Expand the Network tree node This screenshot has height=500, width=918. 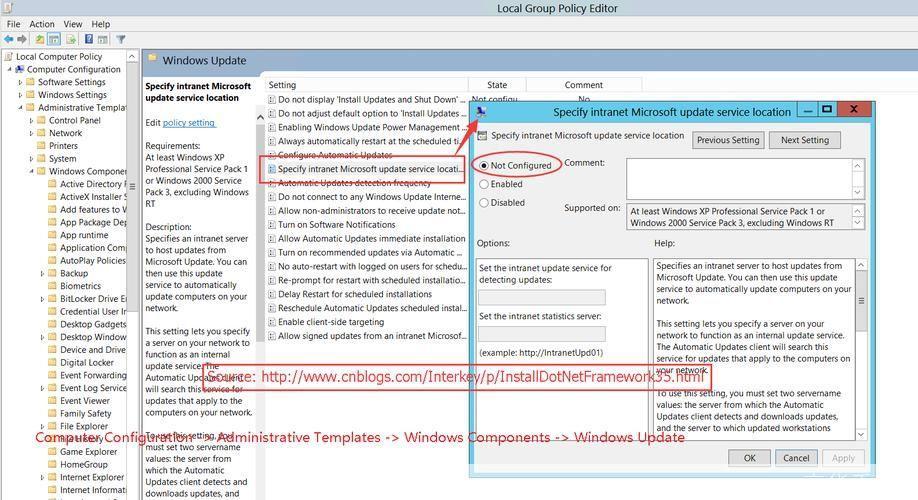click(32, 133)
